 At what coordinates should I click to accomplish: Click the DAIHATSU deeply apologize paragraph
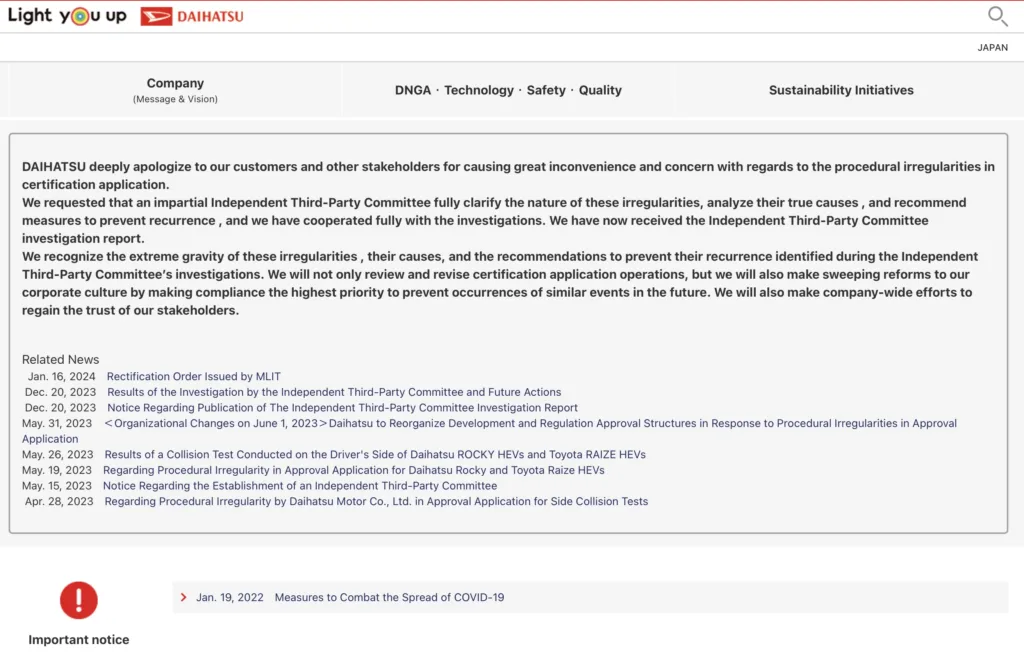click(x=508, y=176)
